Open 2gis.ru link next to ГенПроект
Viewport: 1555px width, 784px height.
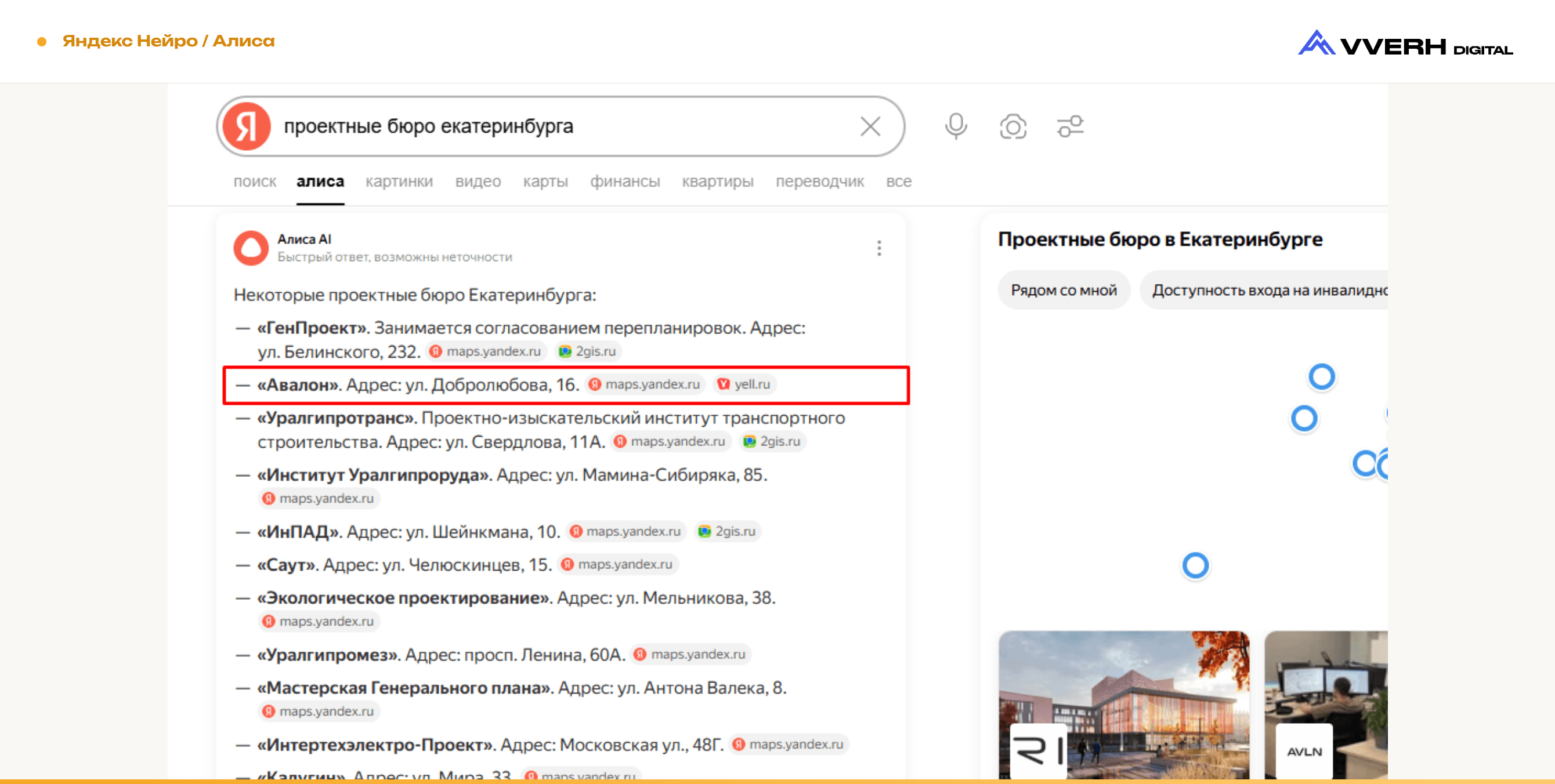(588, 351)
